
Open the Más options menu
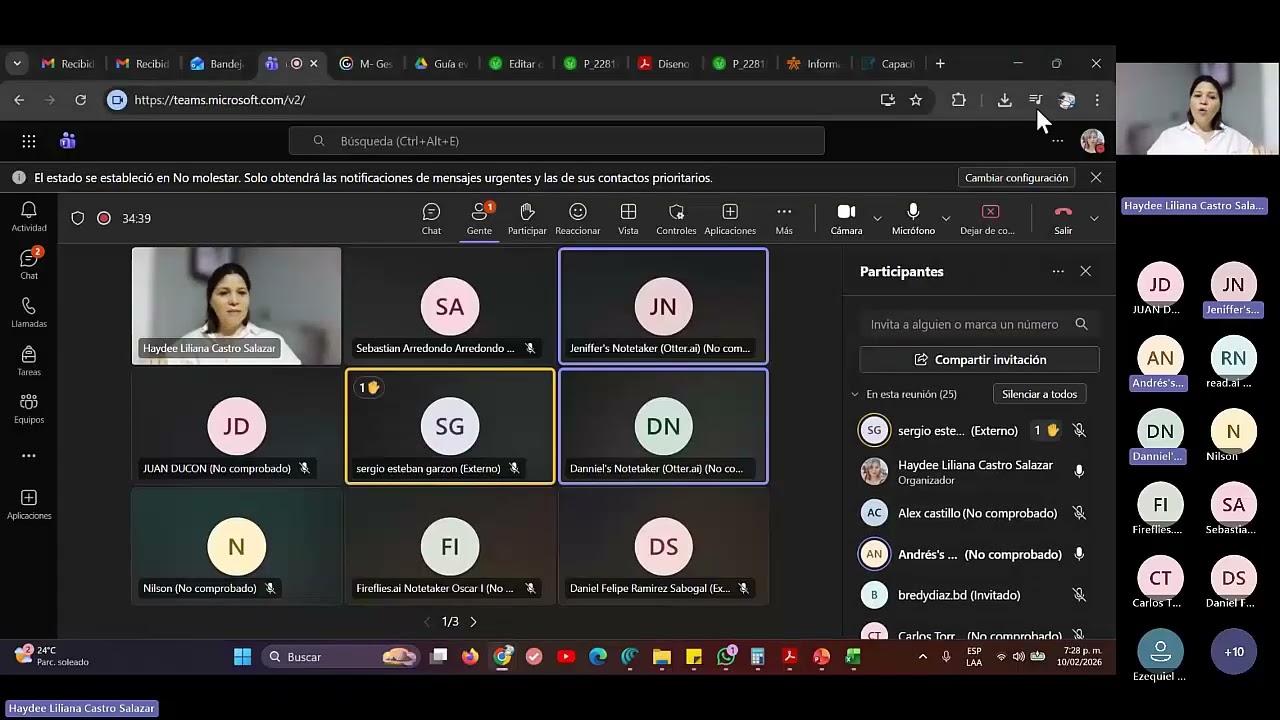point(784,219)
